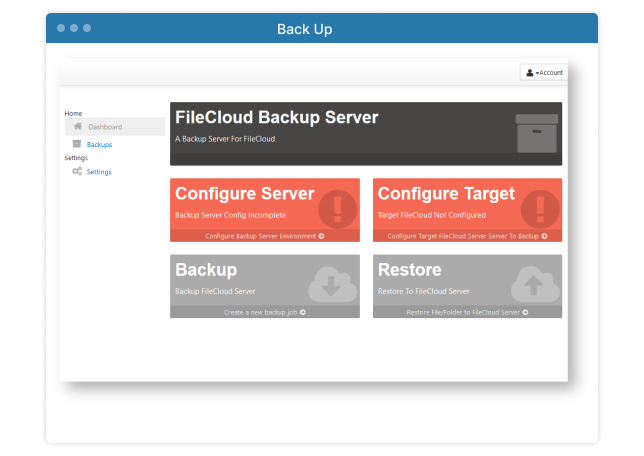The height and width of the screenshot is (456, 644).
Task: Click the user icon beside Account
Action: [x=530, y=73]
